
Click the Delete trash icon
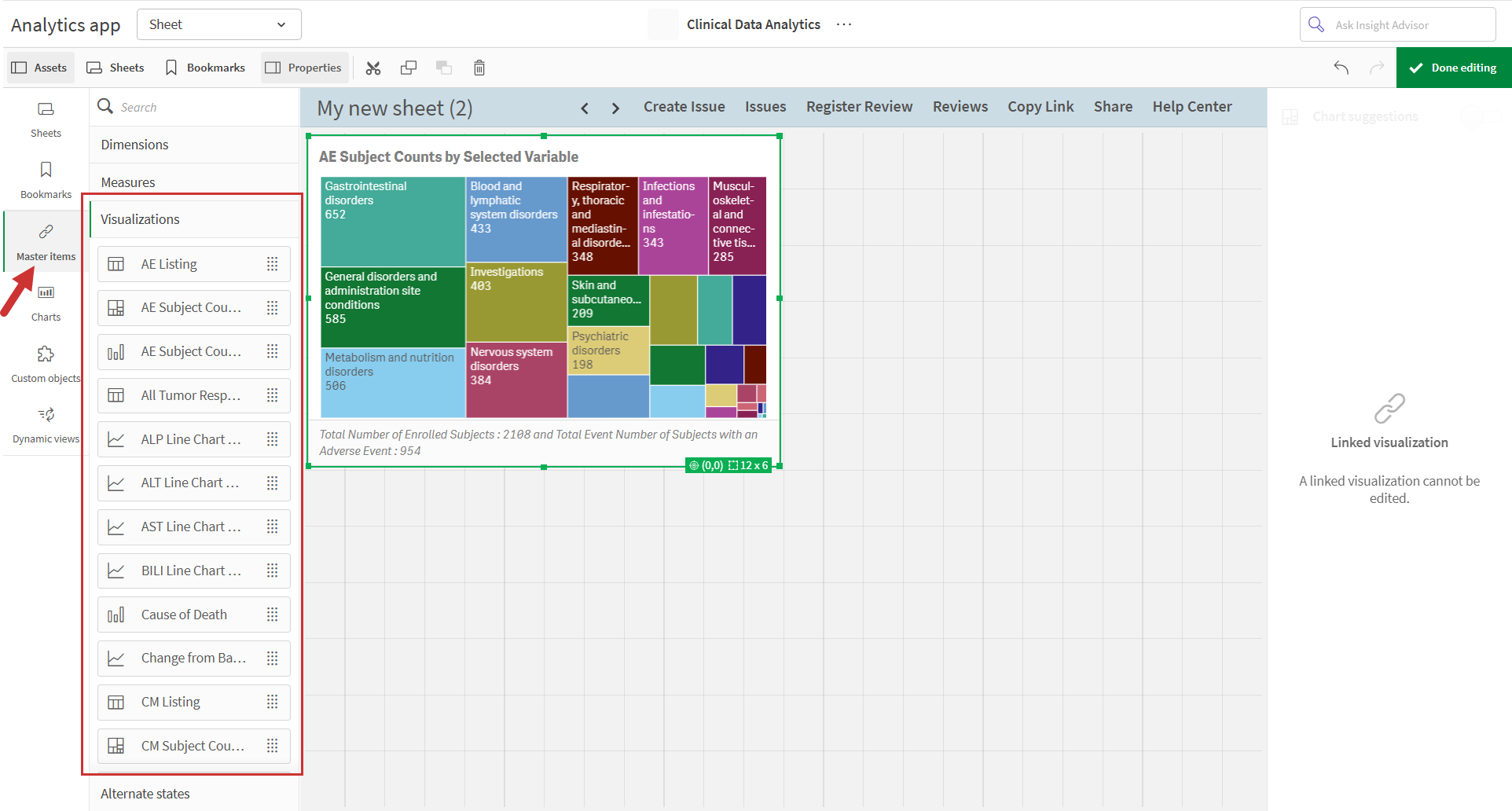coord(479,68)
